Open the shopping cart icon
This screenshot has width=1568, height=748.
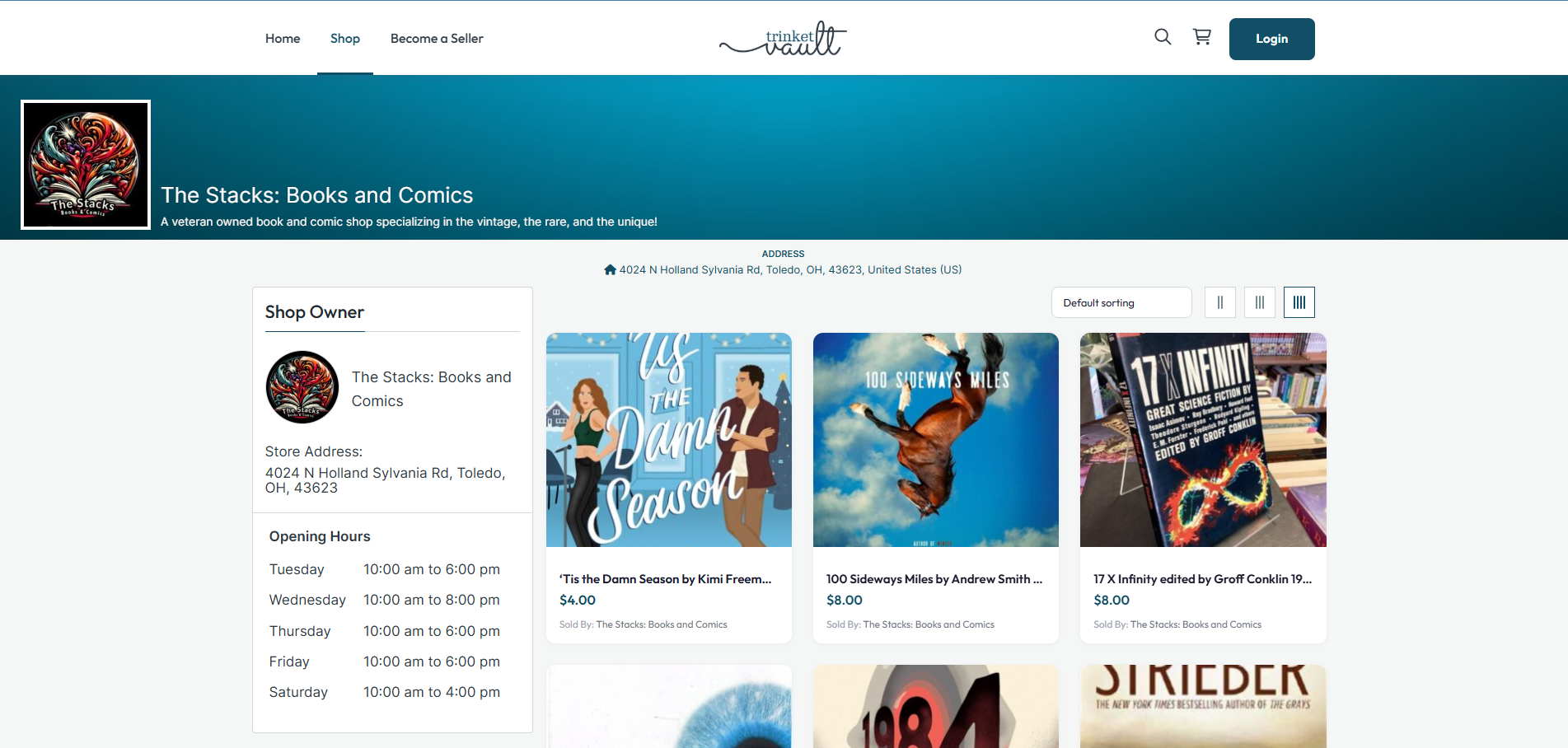pos(1202,37)
